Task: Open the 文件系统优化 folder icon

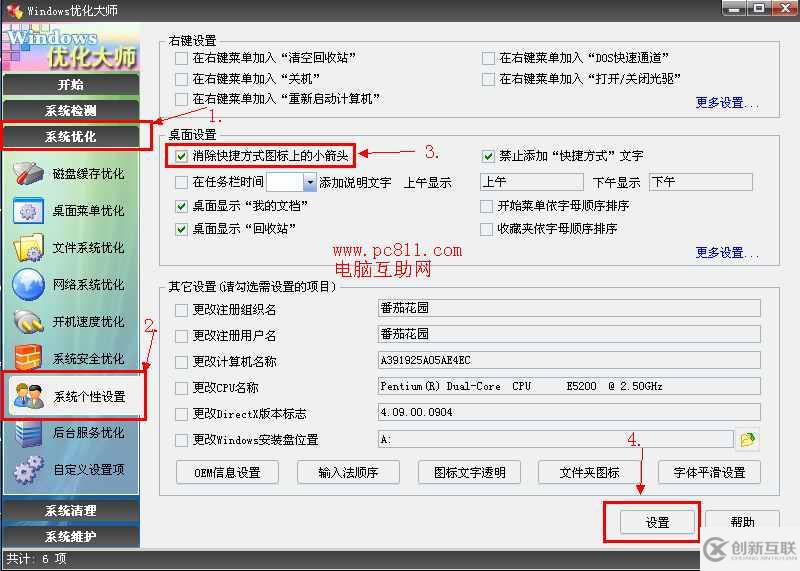Action: pos(29,248)
